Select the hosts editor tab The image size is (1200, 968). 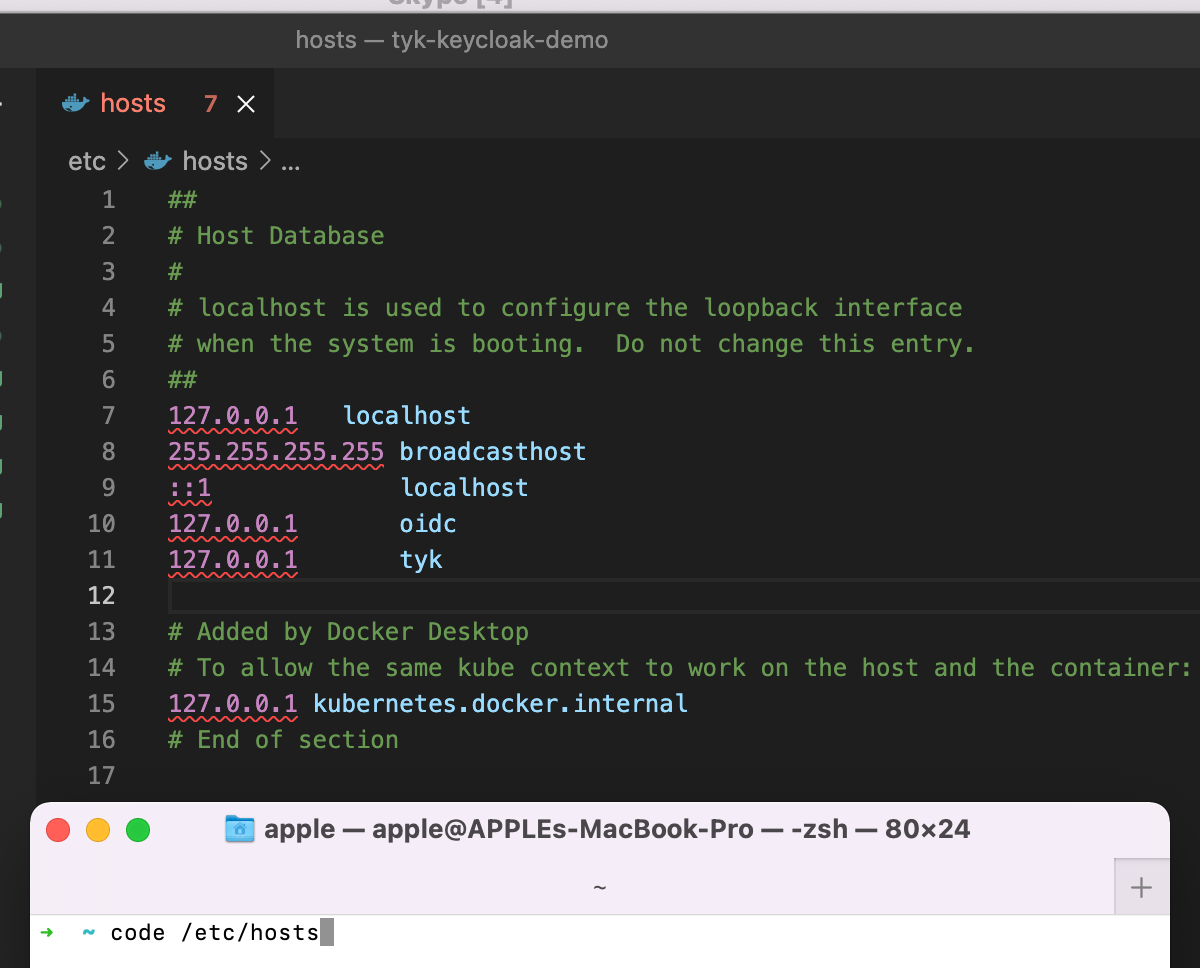[x=132, y=102]
